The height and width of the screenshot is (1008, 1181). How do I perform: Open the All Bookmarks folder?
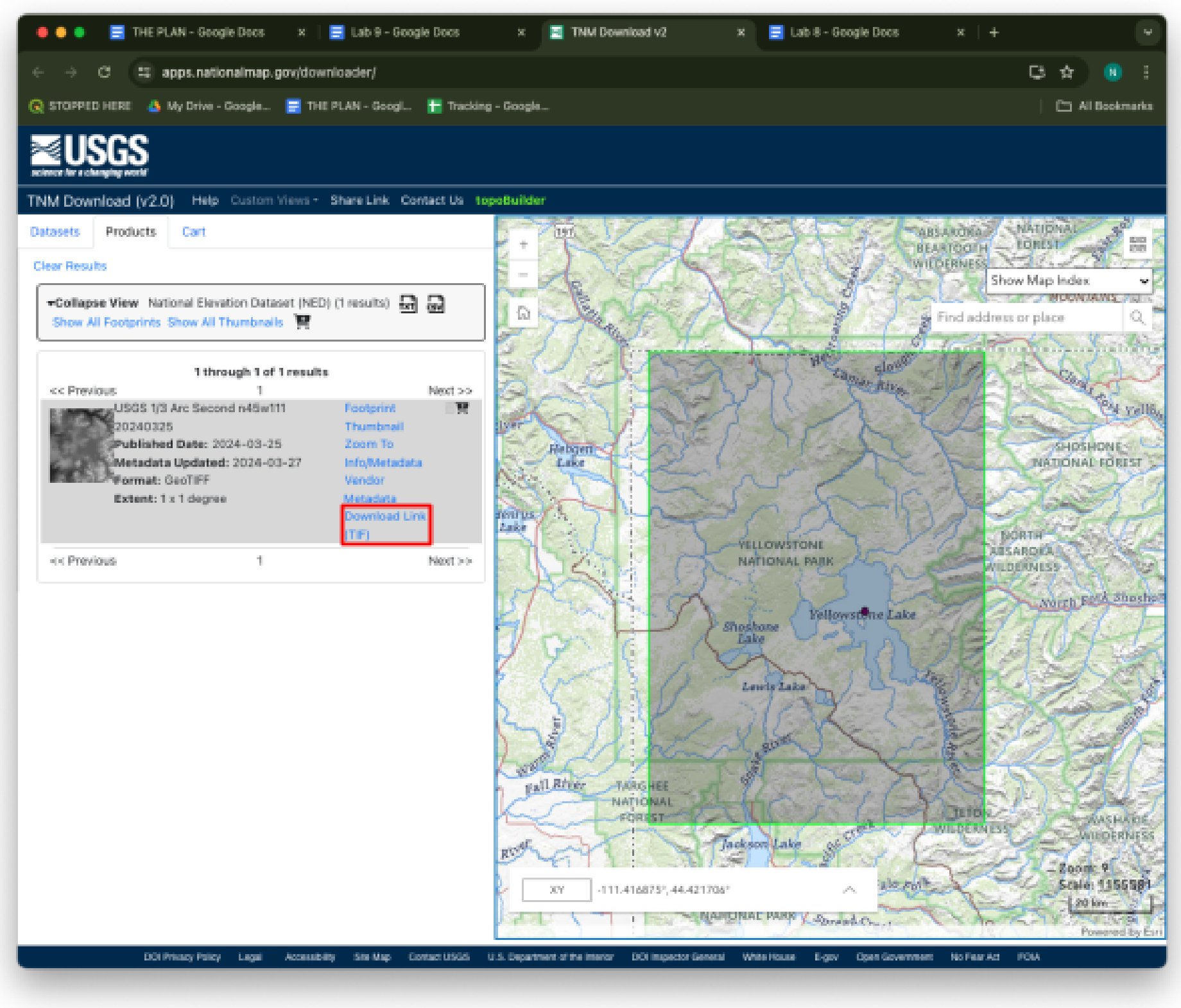point(1105,106)
